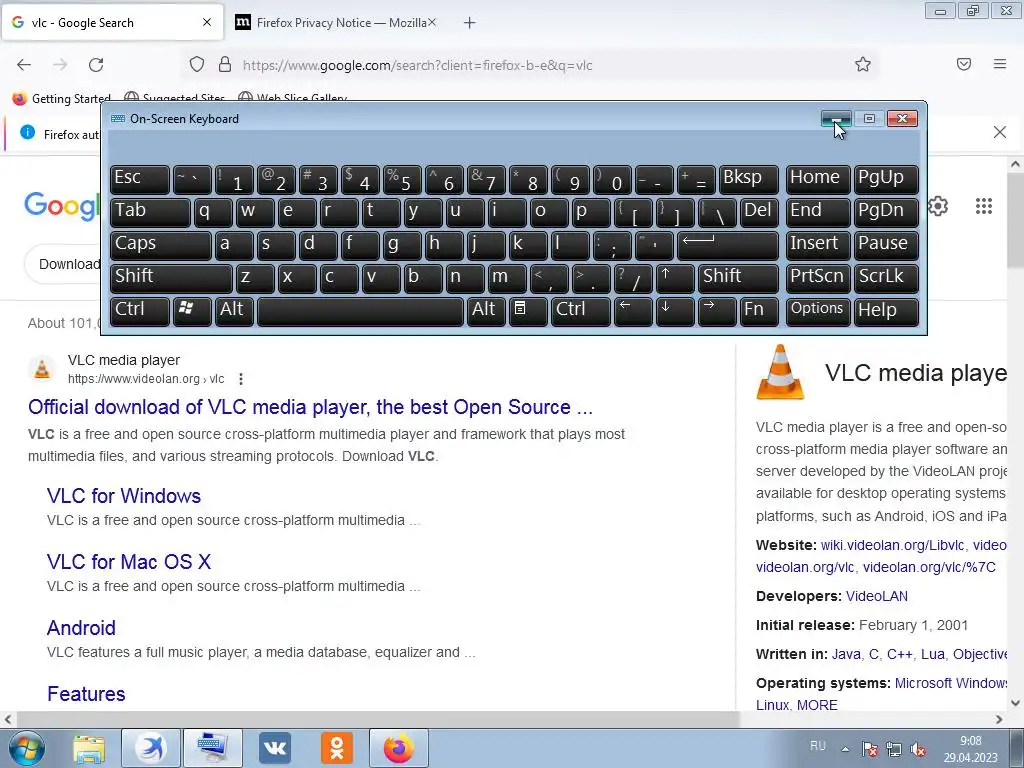1024x768 pixels.
Task: Open the Features sitelink
Action: (x=86, y=694)
